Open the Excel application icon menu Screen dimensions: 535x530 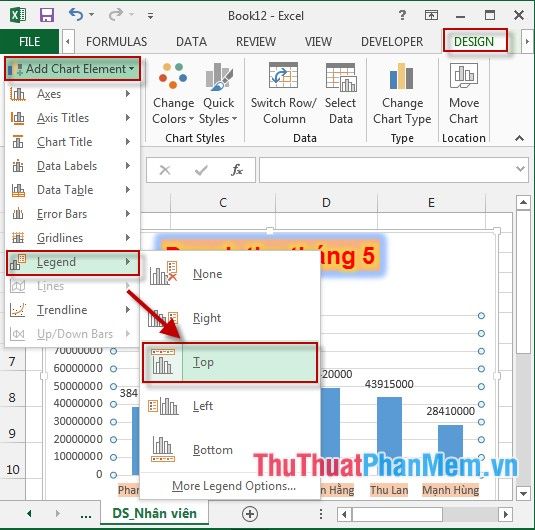(x=18, y=15)
